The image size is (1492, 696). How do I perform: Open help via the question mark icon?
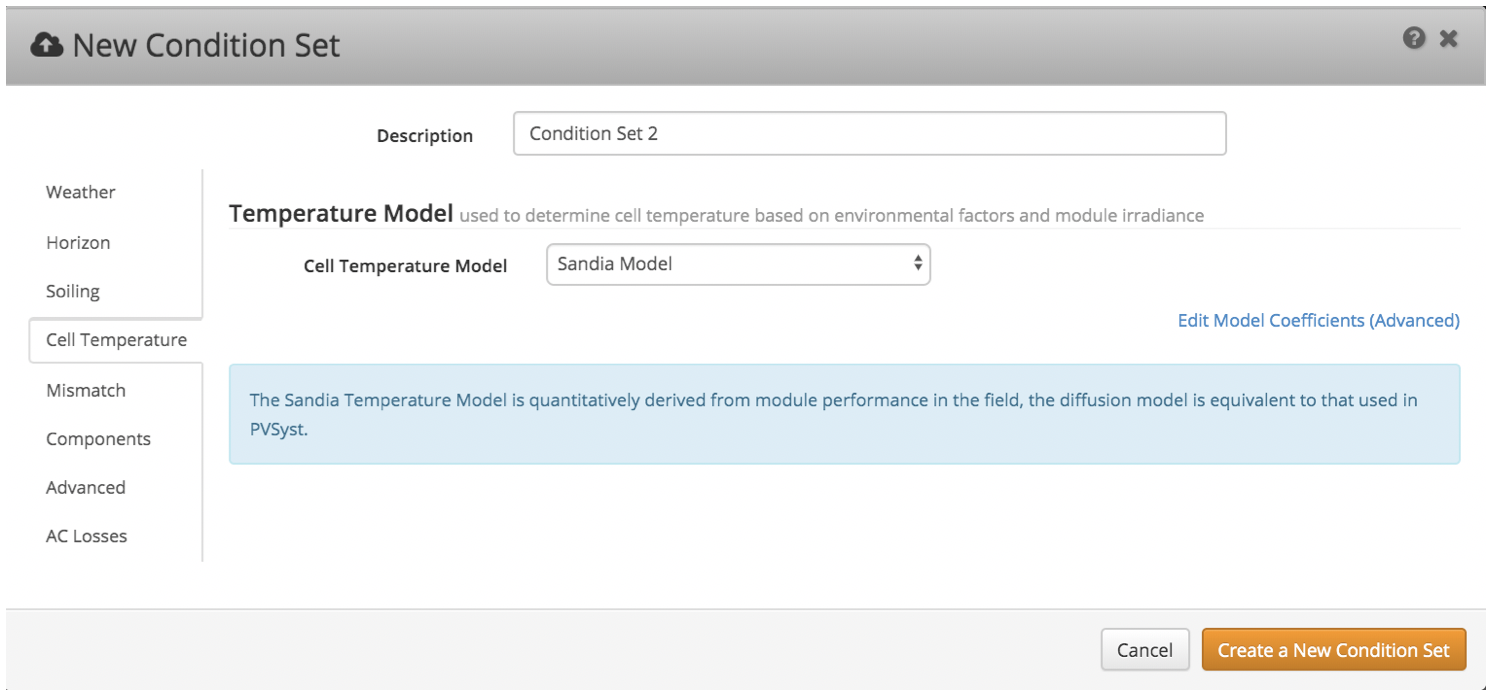(1413, 39)
